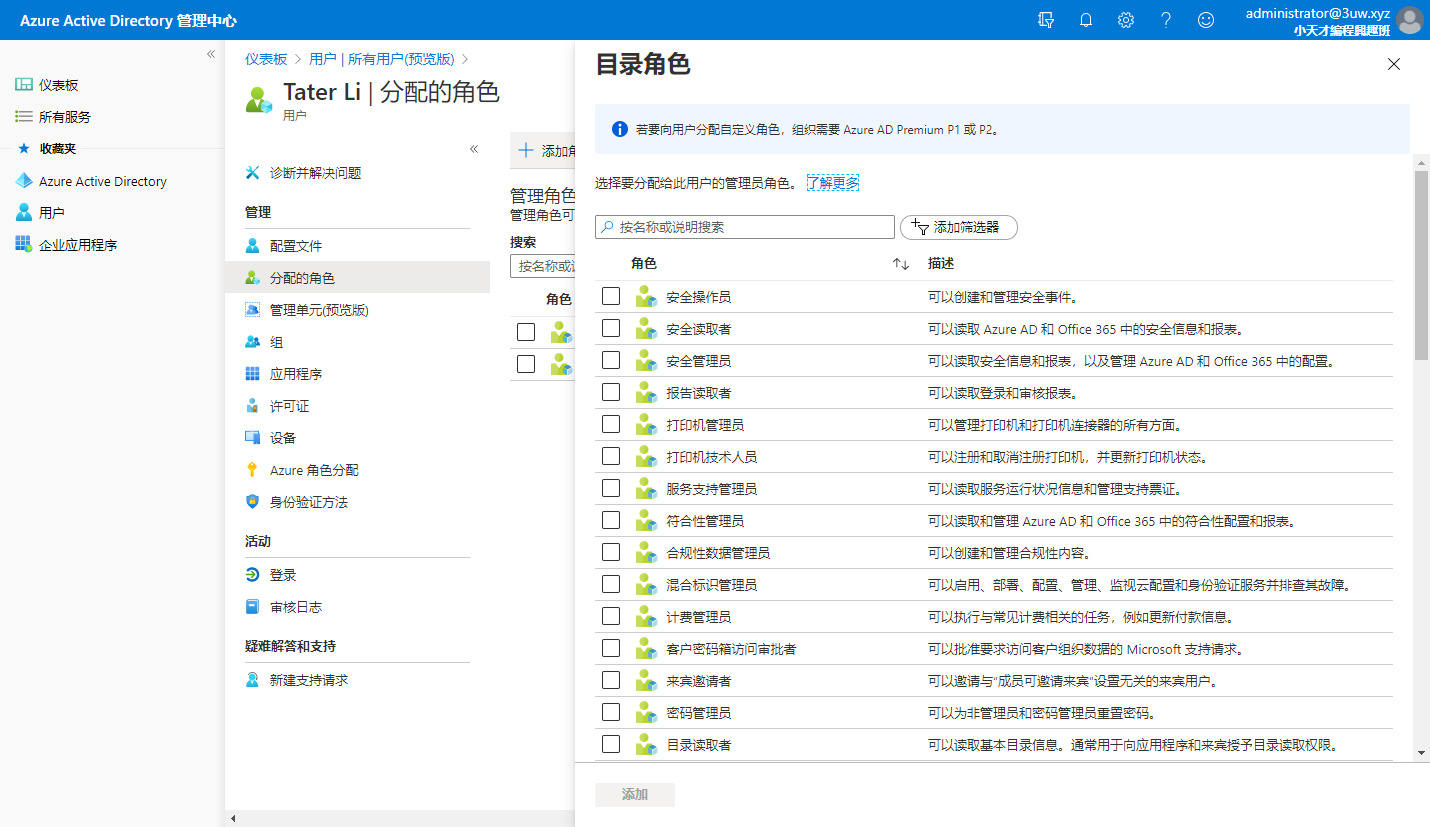Check the 计费管理员 role checkbox
1430x827 pixels.
611,616
